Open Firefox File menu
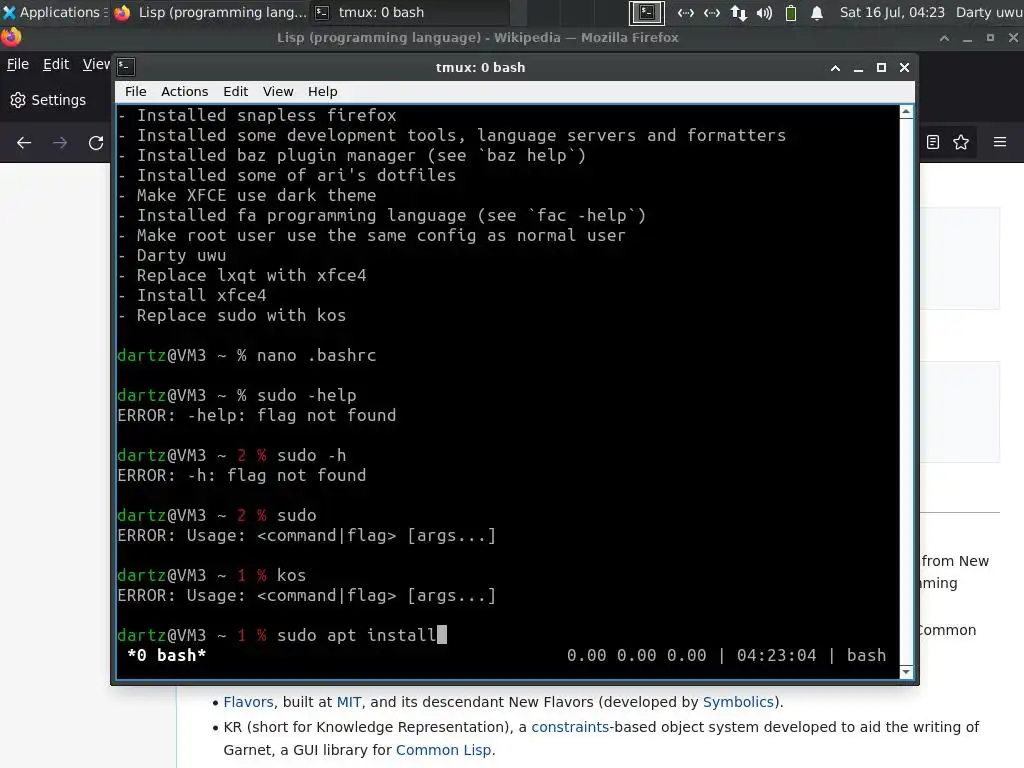 click(x=18, y=64)
